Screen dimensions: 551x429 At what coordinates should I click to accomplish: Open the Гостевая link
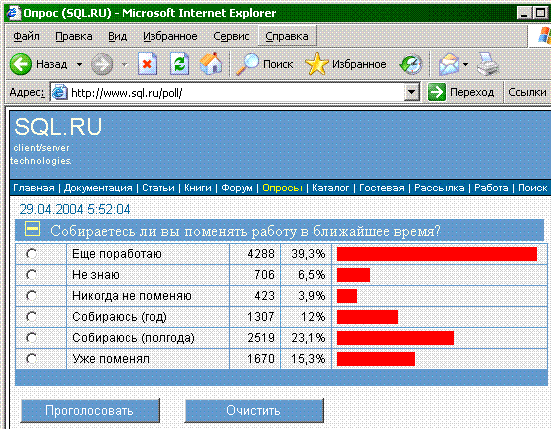tap(382, 188)
